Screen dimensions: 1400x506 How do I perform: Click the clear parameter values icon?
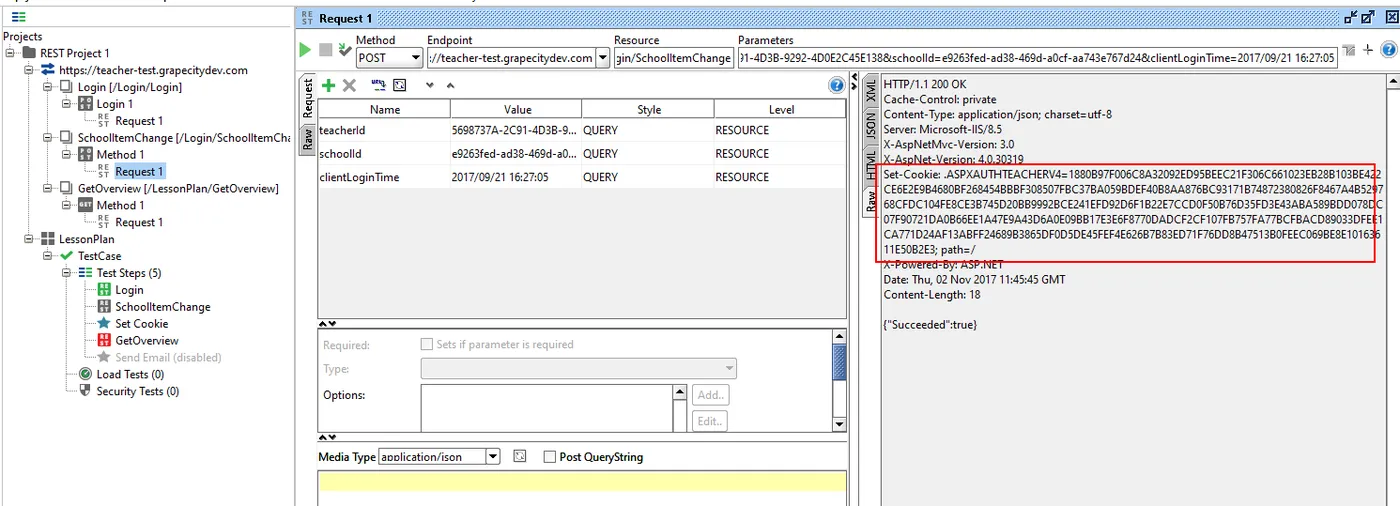tap(400, 86)
